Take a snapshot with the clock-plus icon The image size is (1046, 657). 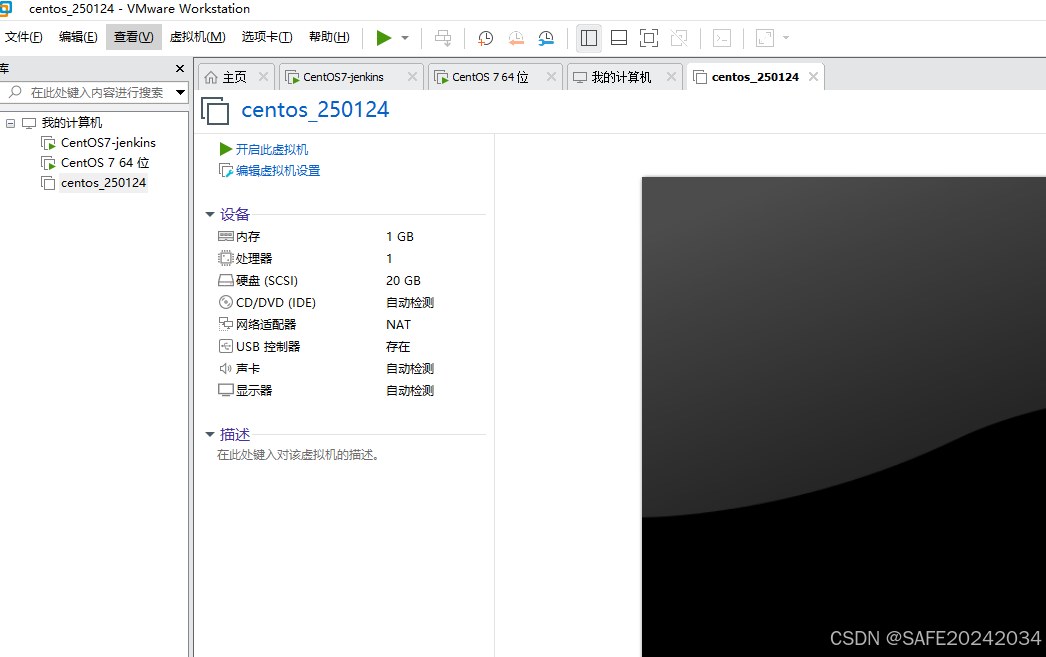click(x=486, y=38)
